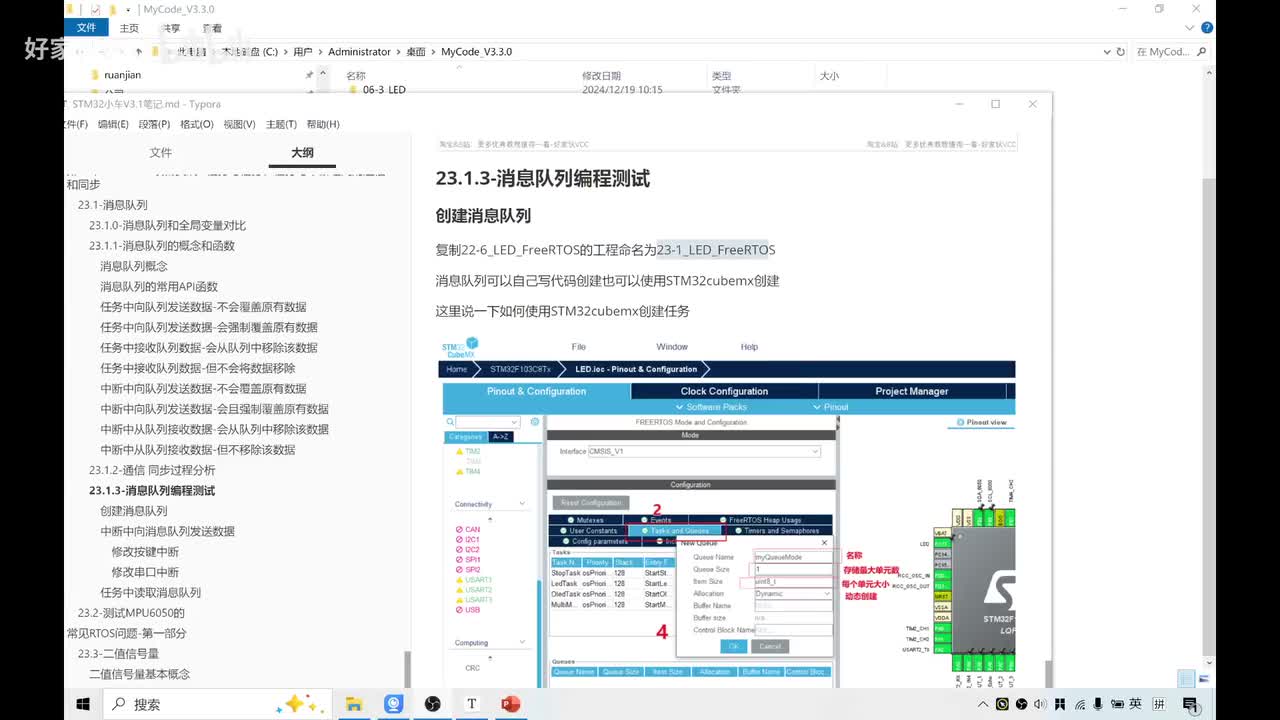Sort by 名称 column in Explorer
This screenshot has height=720, width=1280.
tap(356, 76)
